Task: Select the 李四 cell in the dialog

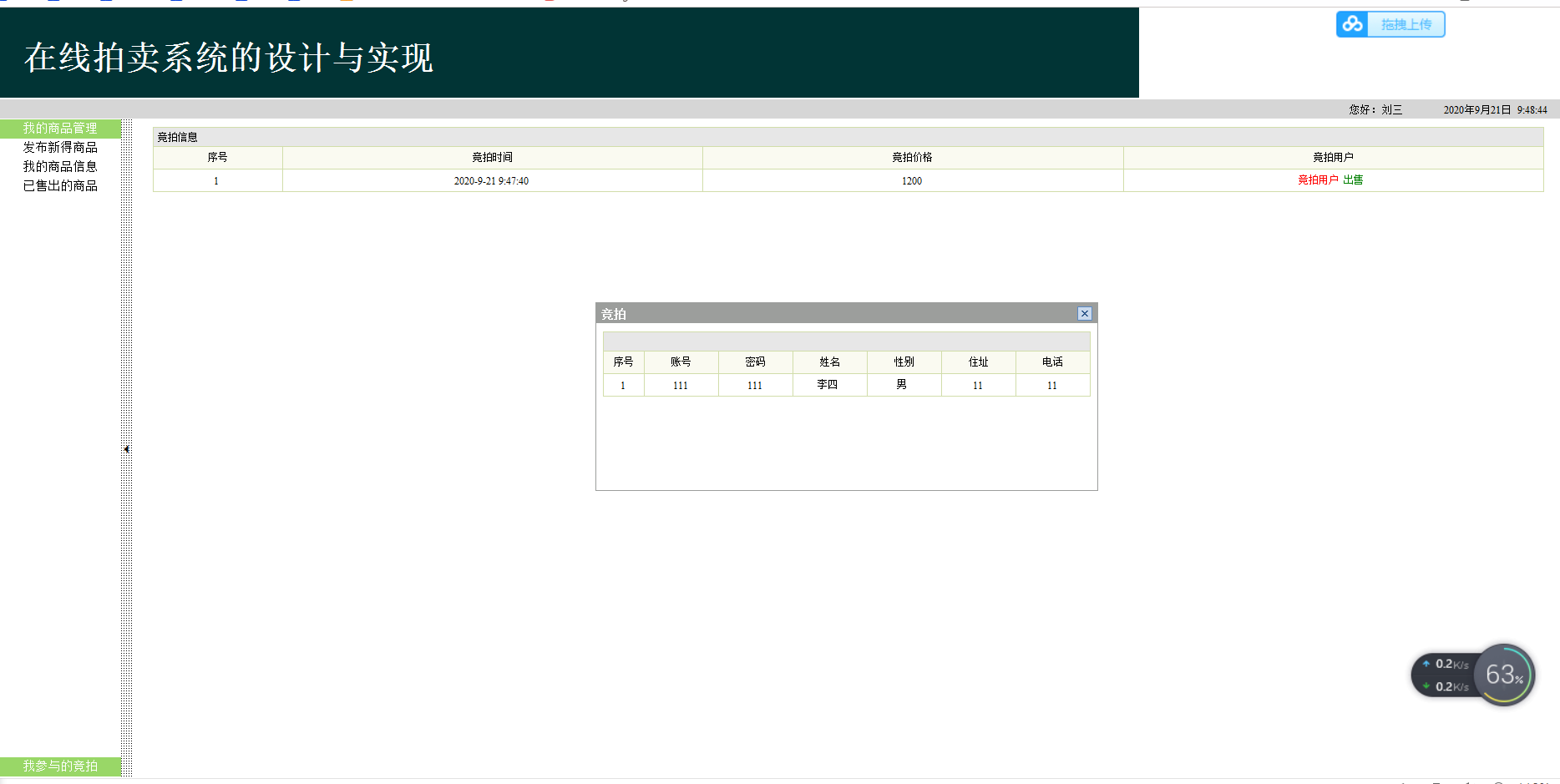Action: coord(828,385)
